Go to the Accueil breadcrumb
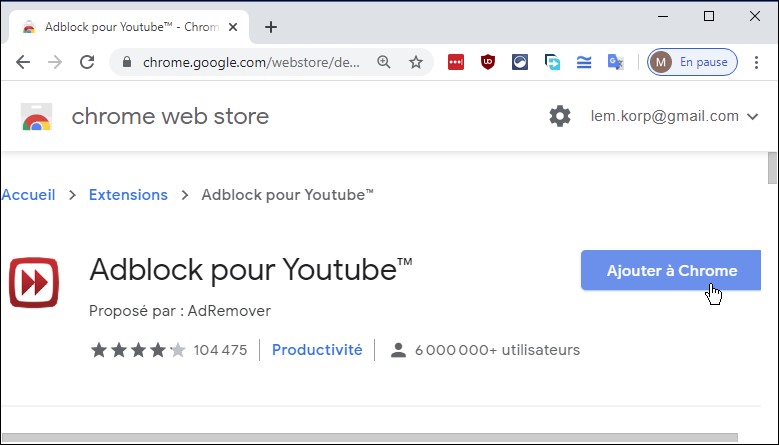Screen dimensions: 779x445 [28, 195]
